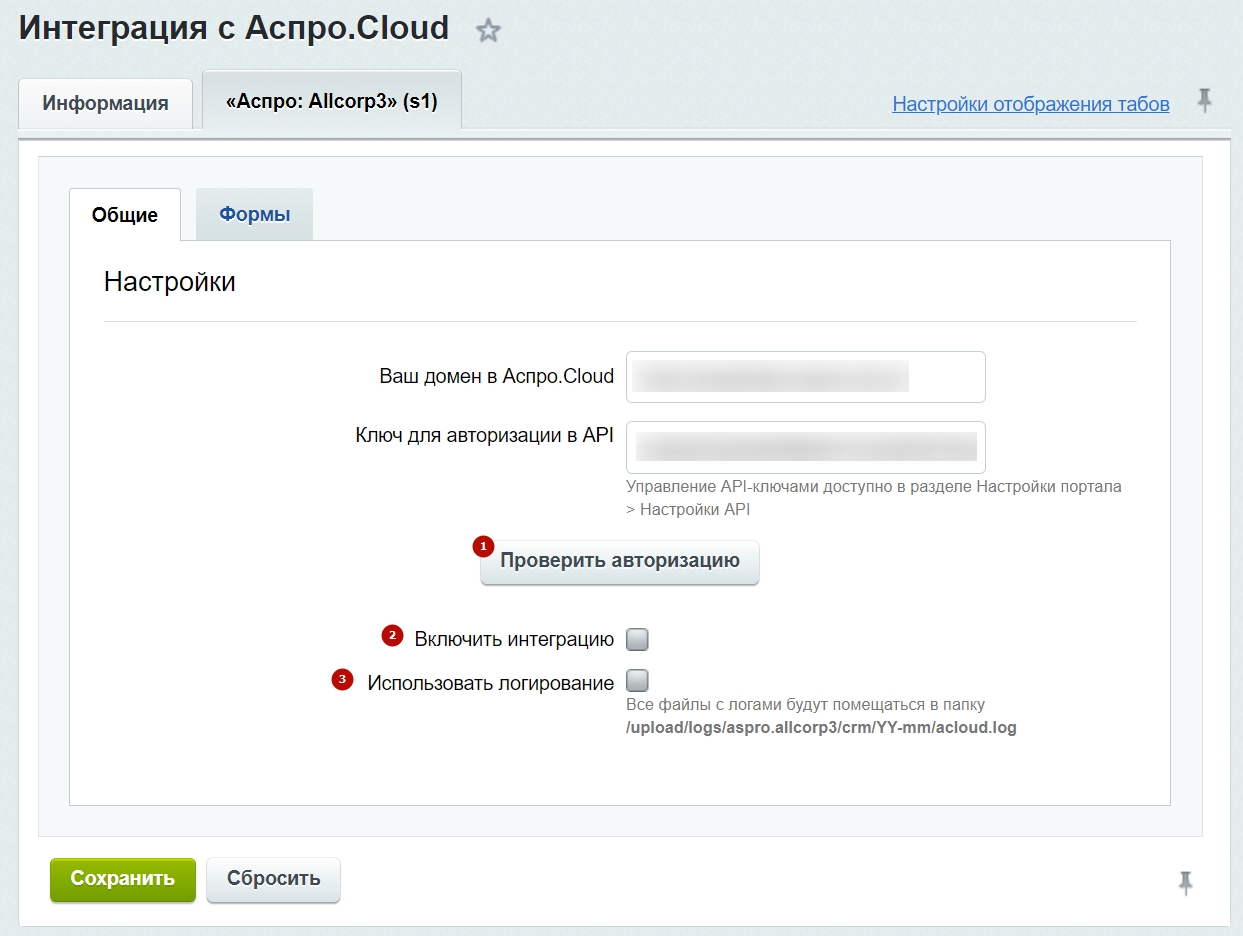Click the Настройки section heading

(170, 282)
